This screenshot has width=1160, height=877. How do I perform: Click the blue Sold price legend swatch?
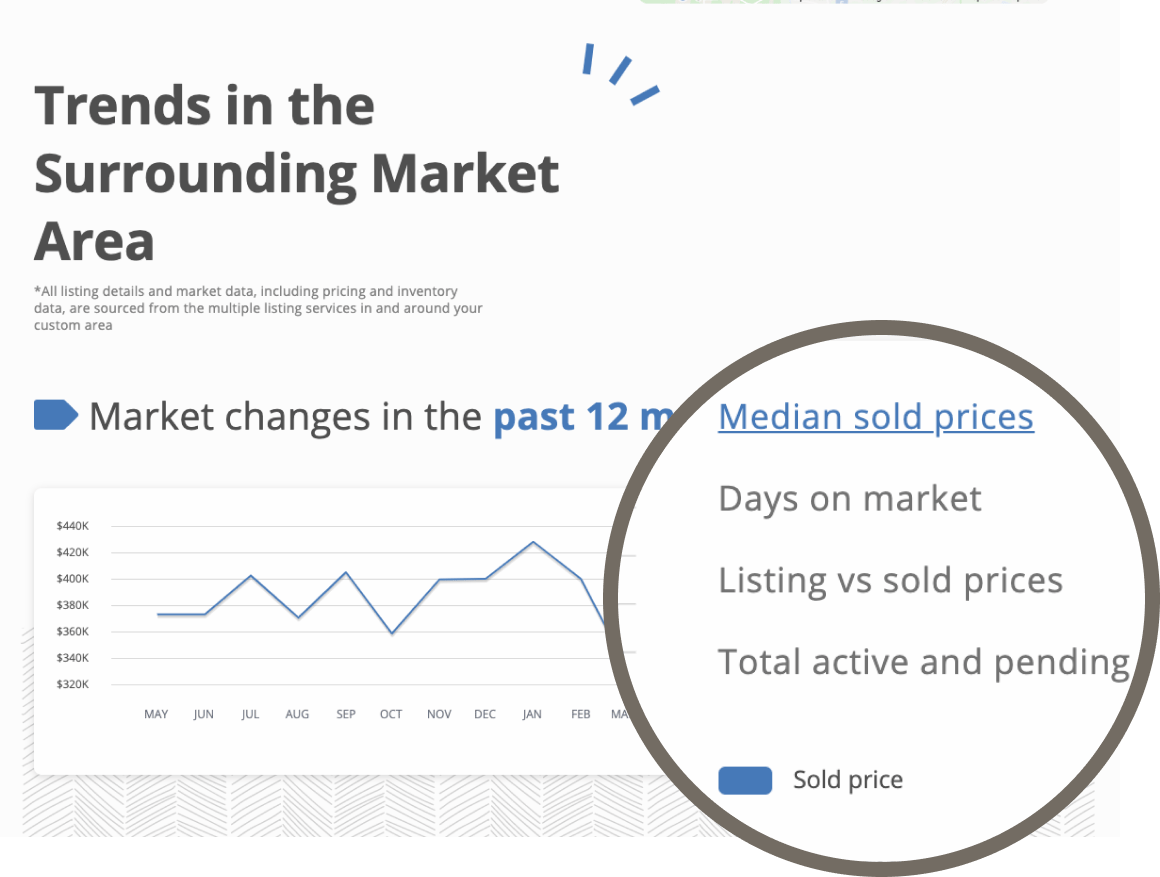click(745, 781)
